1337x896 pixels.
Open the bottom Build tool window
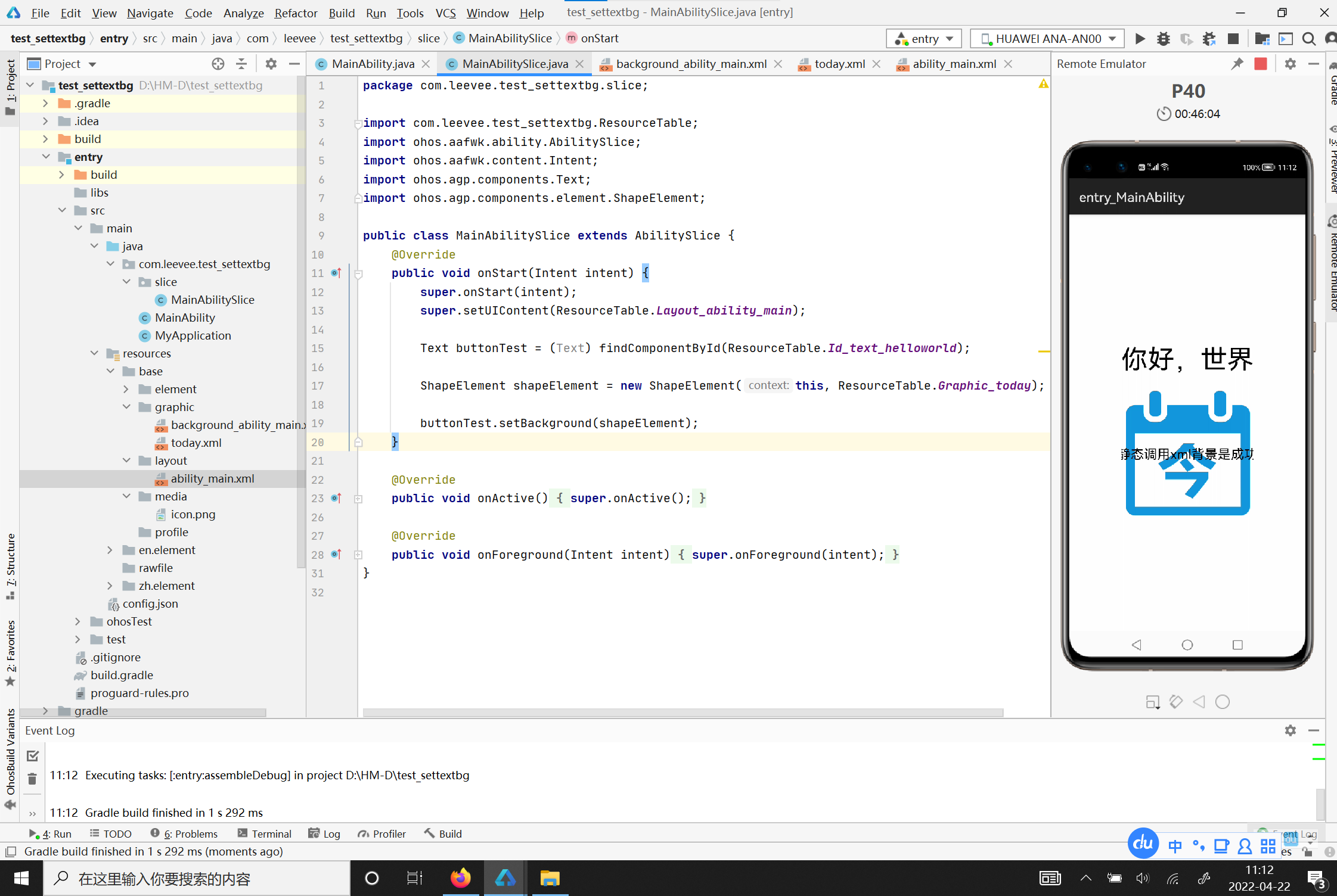coord(443,833)
